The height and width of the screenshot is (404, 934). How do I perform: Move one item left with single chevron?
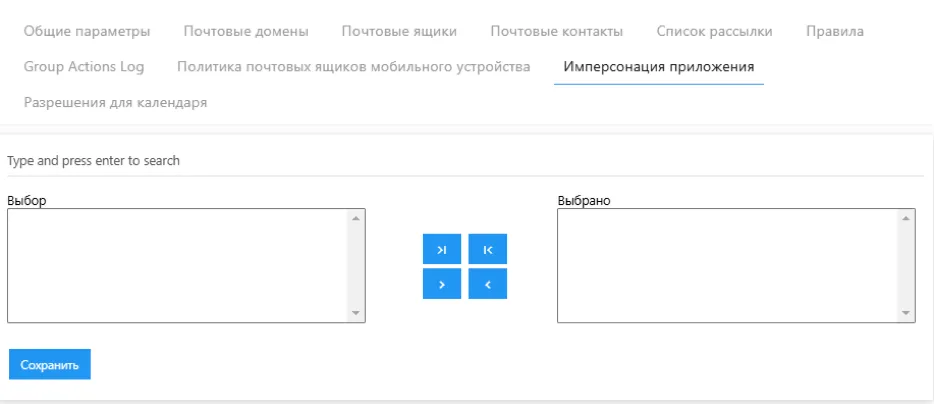pos(488,284)
